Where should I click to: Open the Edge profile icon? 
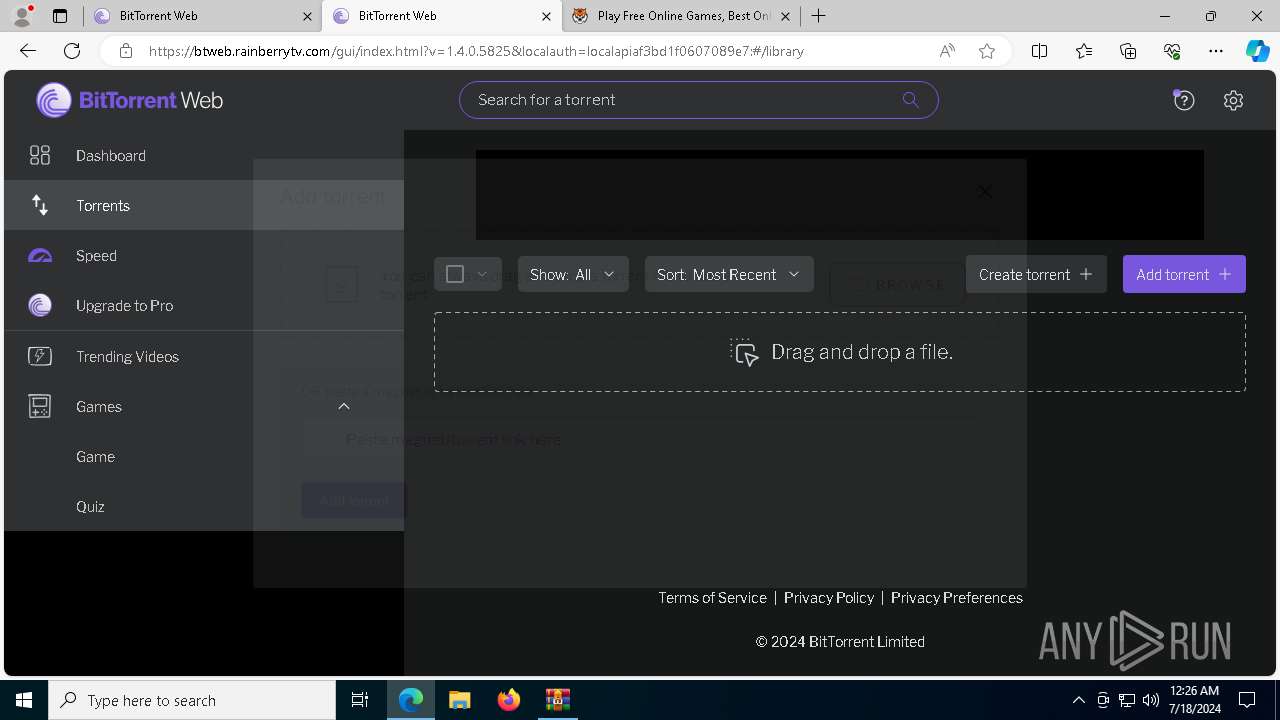[22, 16]
